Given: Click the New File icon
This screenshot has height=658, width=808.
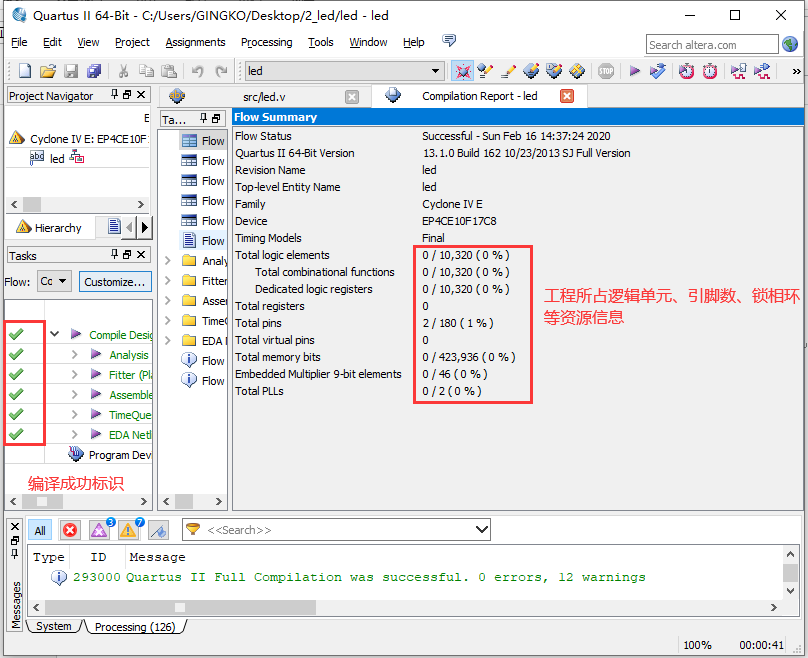Looking at the screenshot, I should click(x=25, y=71).
